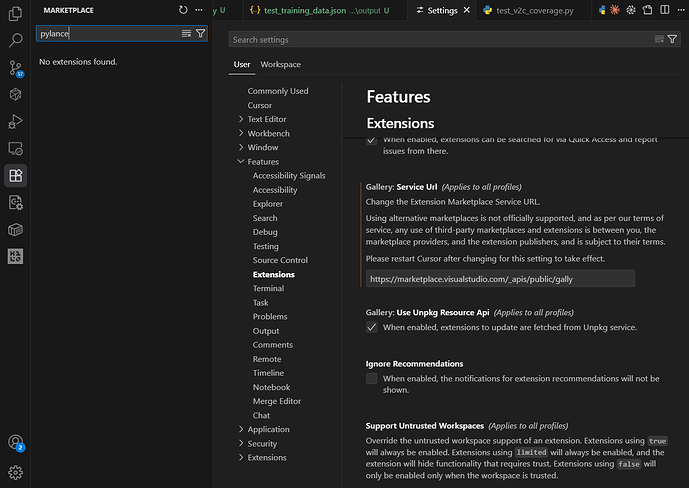
Task: Select Comments settings category
Action: tap(272, 345)
